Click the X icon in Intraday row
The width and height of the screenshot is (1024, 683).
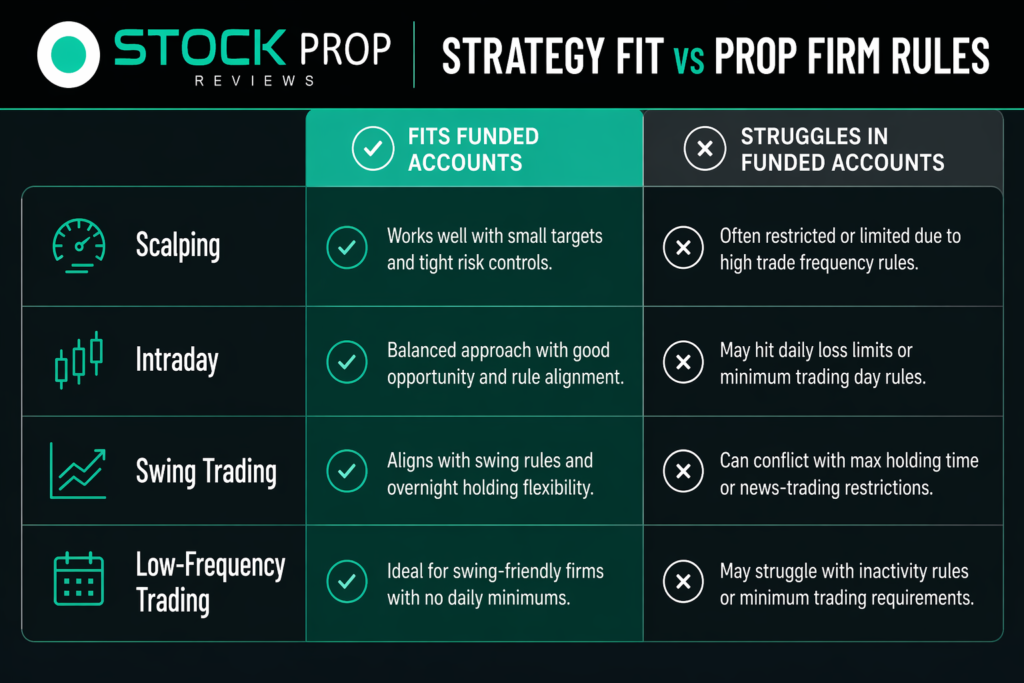coord(684,362)
